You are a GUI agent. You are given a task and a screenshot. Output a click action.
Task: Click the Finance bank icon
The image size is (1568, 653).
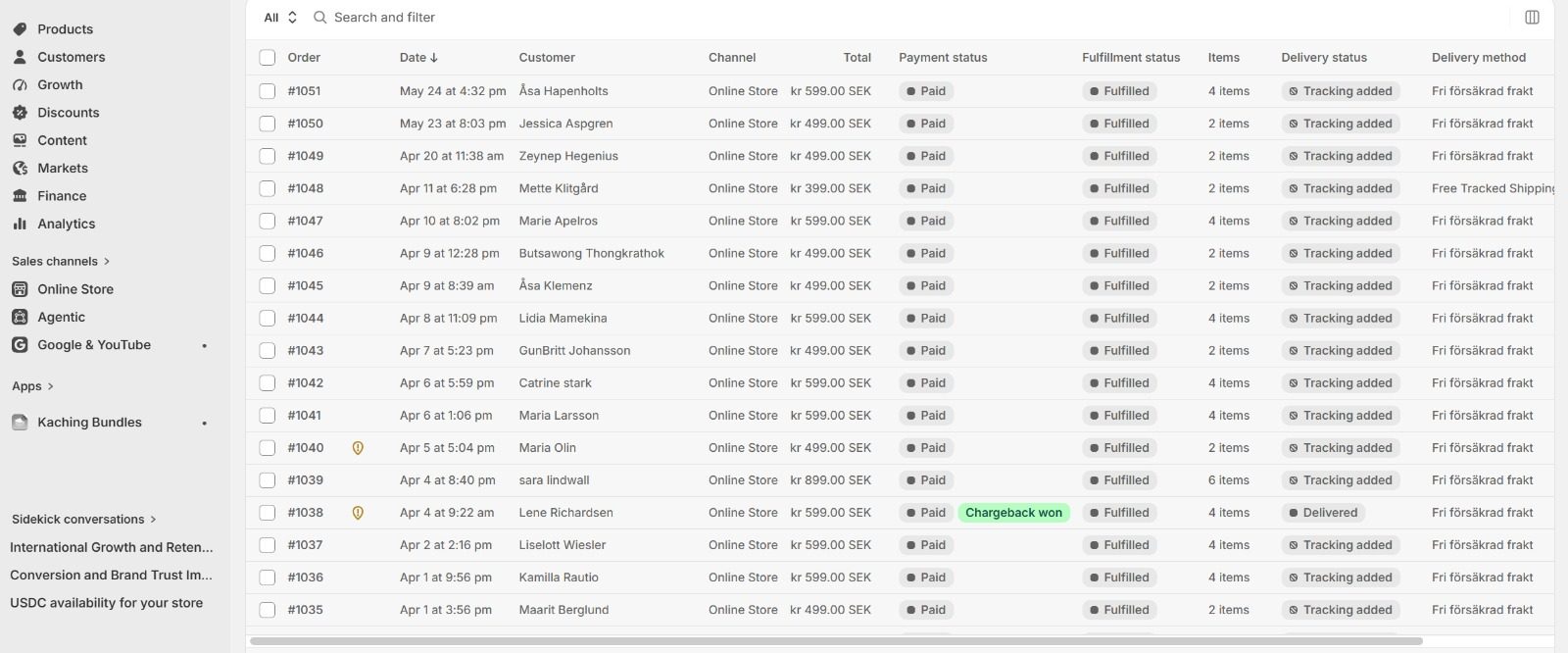click(20, 196)
